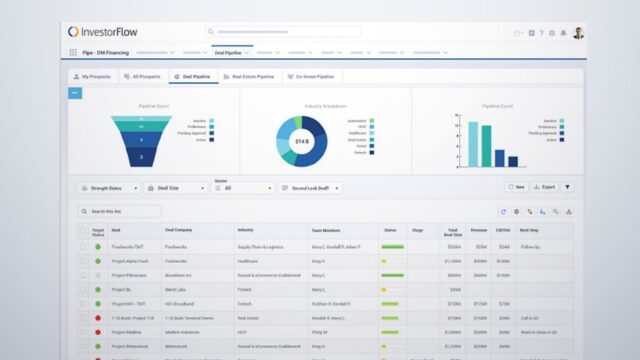Go to the My Prospects tab
Viewport: 640px width, 360px height.
point(92,77)
